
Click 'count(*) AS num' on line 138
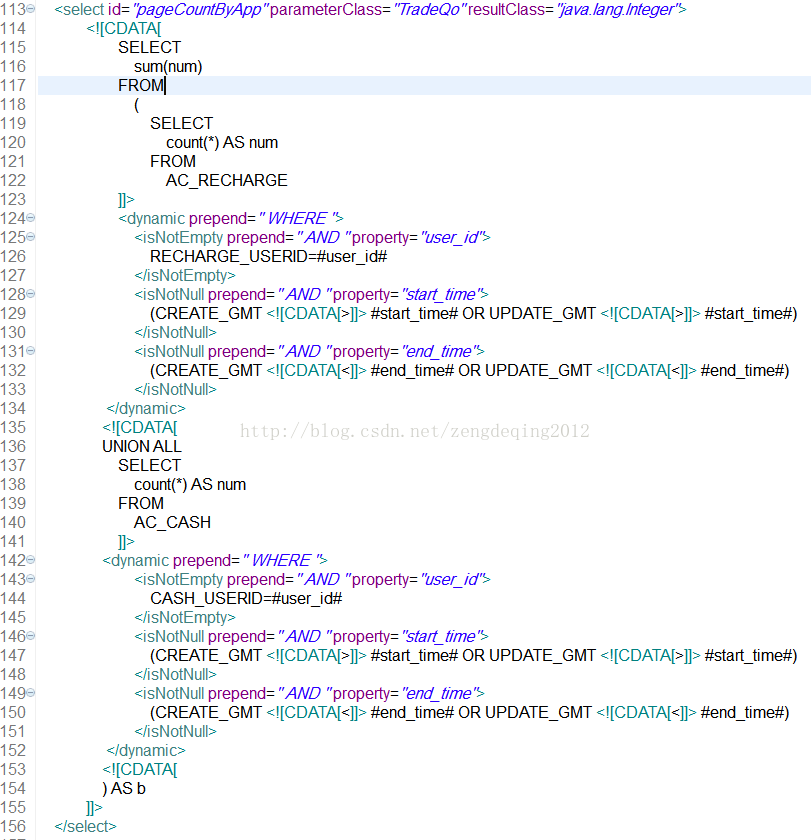point(190,484)
